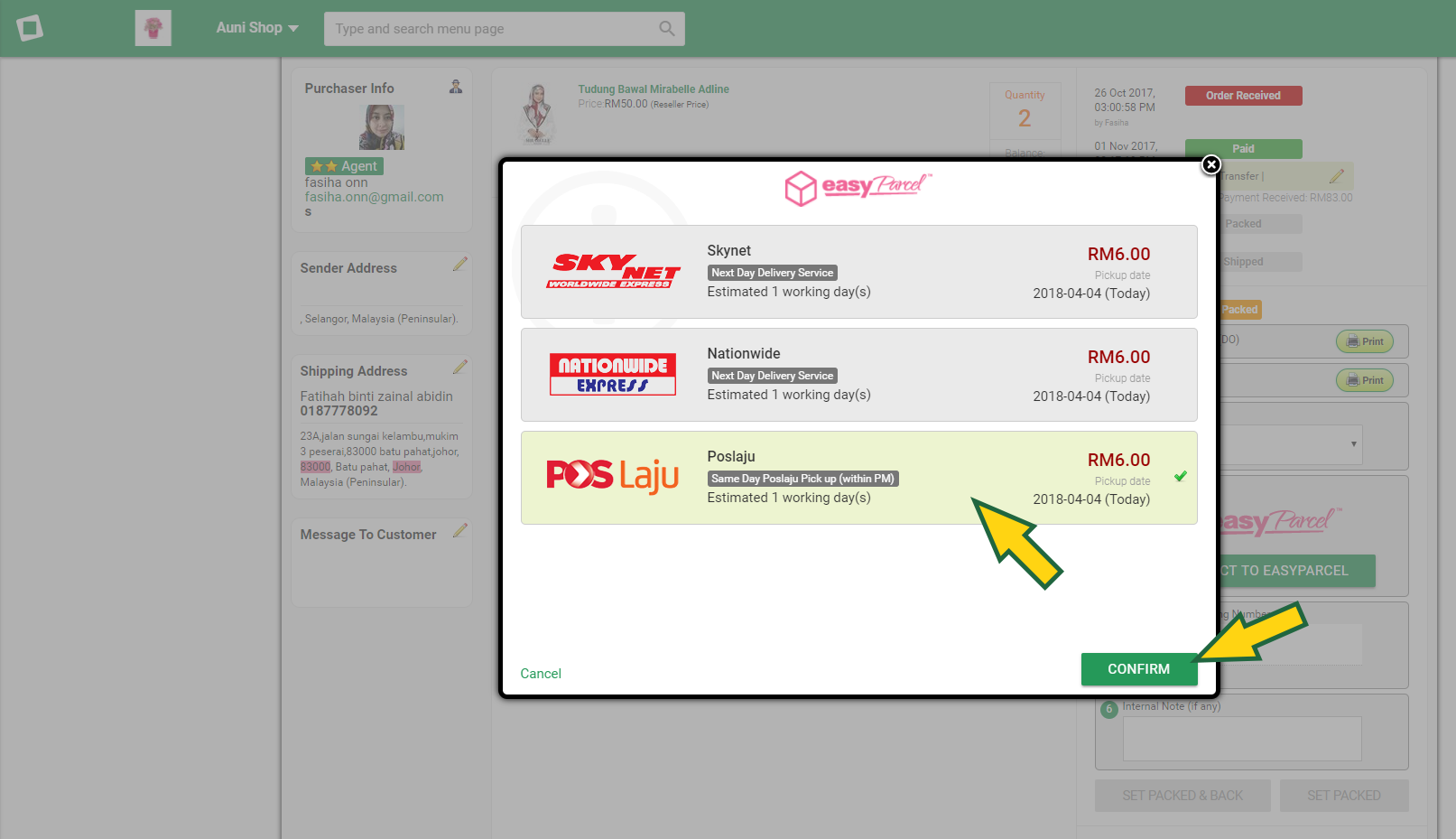
Task: Click the highlighted postcode 83000
Action: [x=315, y=467]
